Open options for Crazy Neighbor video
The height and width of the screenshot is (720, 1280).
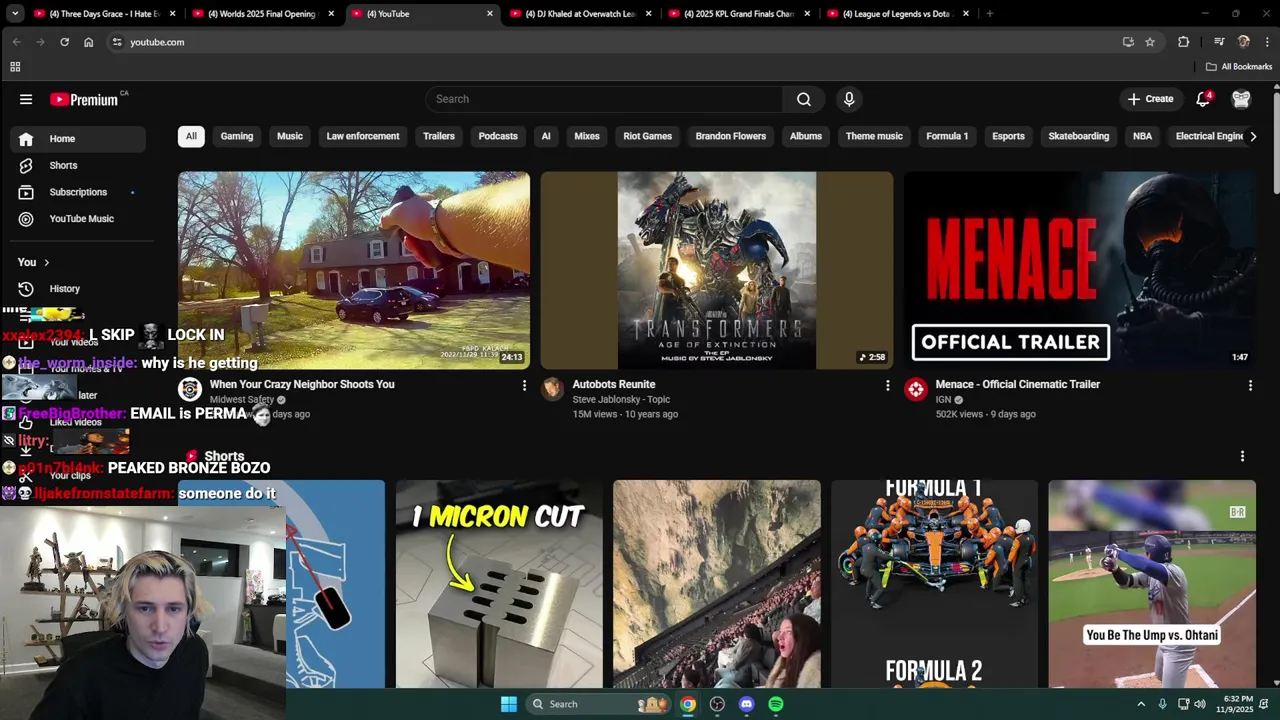click(x=524, y=385)
